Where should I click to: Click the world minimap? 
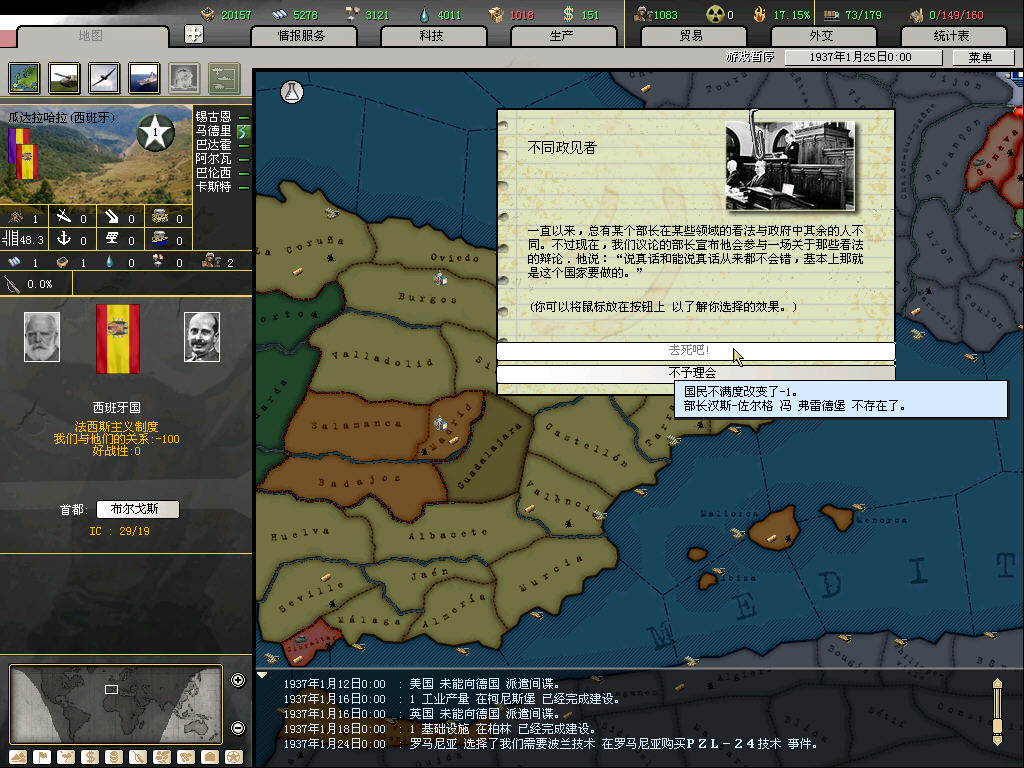(116, 705)
